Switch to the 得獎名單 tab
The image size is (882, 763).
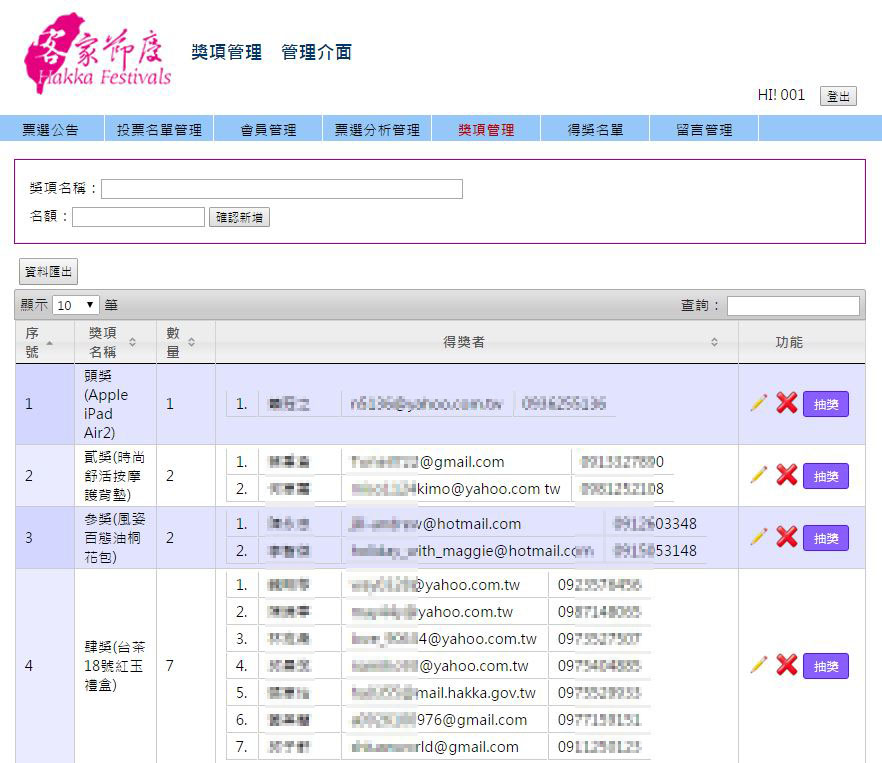[x=595, y=129]
